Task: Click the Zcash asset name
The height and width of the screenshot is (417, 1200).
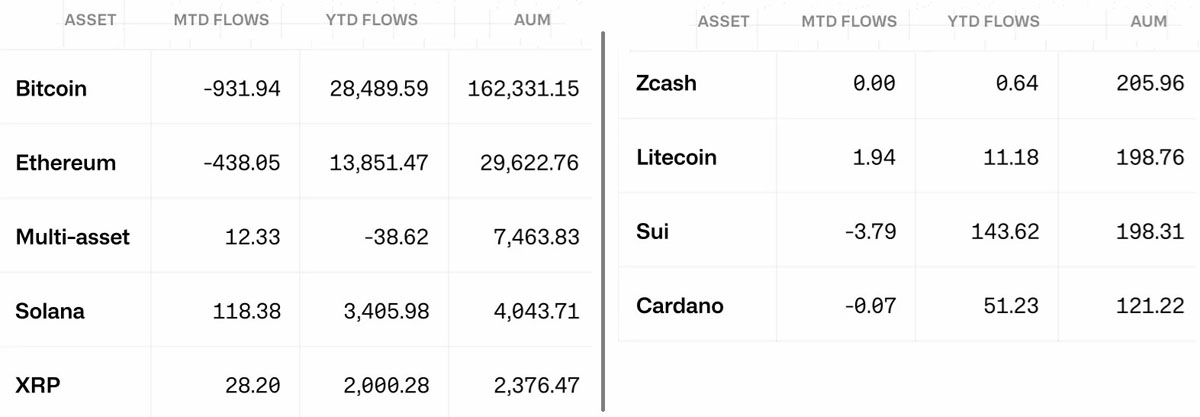Action: (666, 83)
